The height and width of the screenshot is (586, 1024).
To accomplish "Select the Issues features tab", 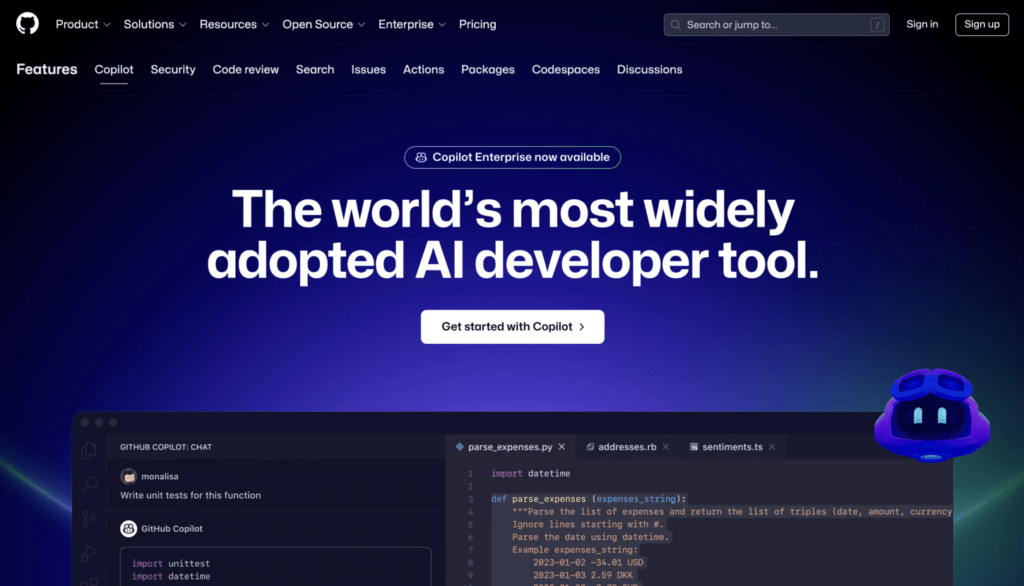I will (368, 69).
